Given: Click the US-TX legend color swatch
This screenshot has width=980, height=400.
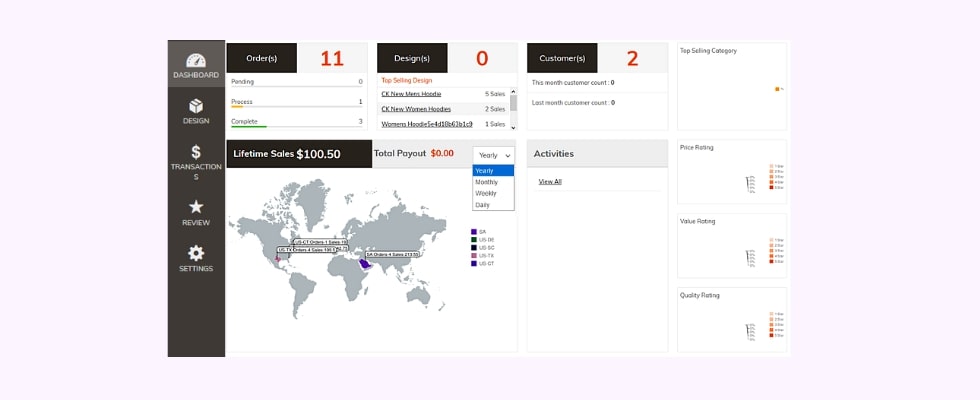Looking at the screenshot, I should tap(474, 256).
